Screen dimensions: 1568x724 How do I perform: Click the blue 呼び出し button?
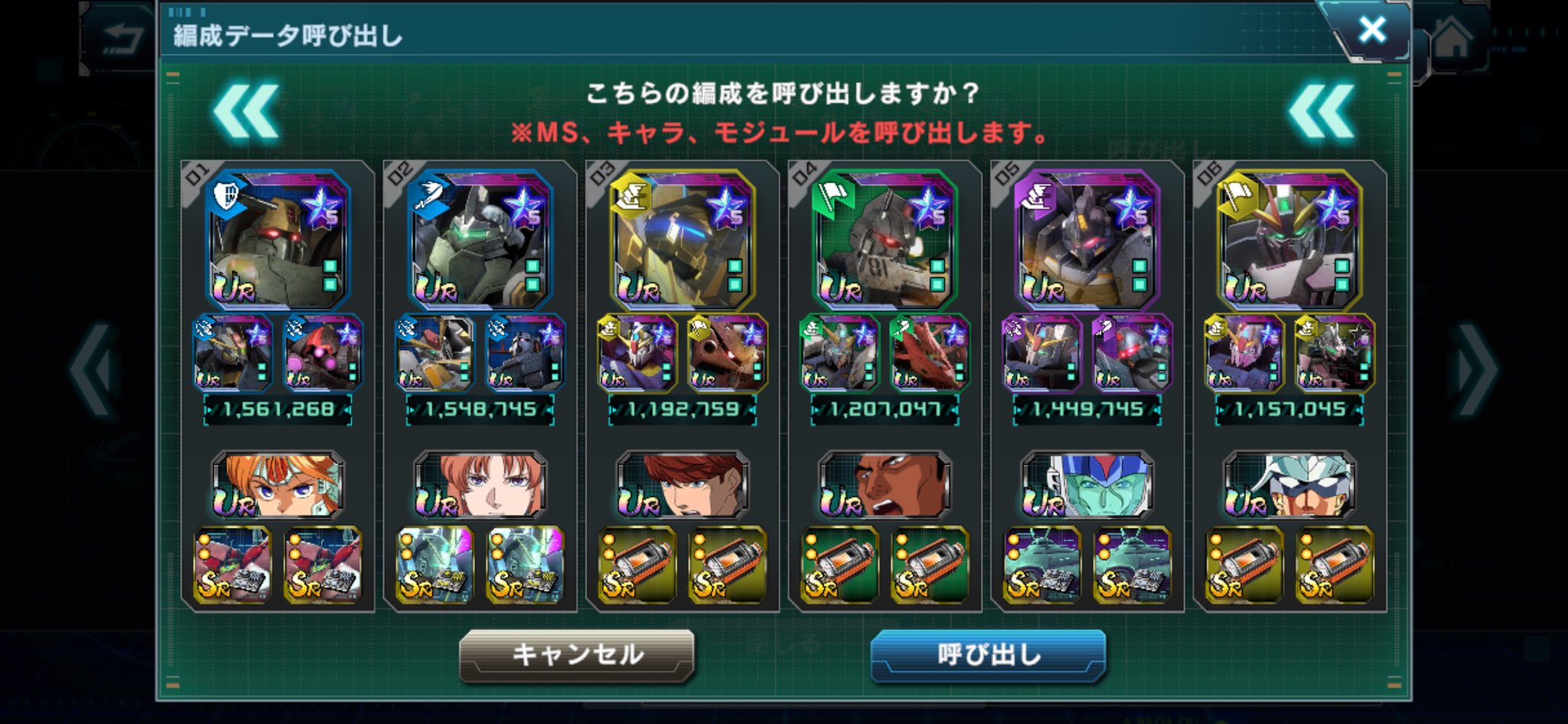coord(988,655)
